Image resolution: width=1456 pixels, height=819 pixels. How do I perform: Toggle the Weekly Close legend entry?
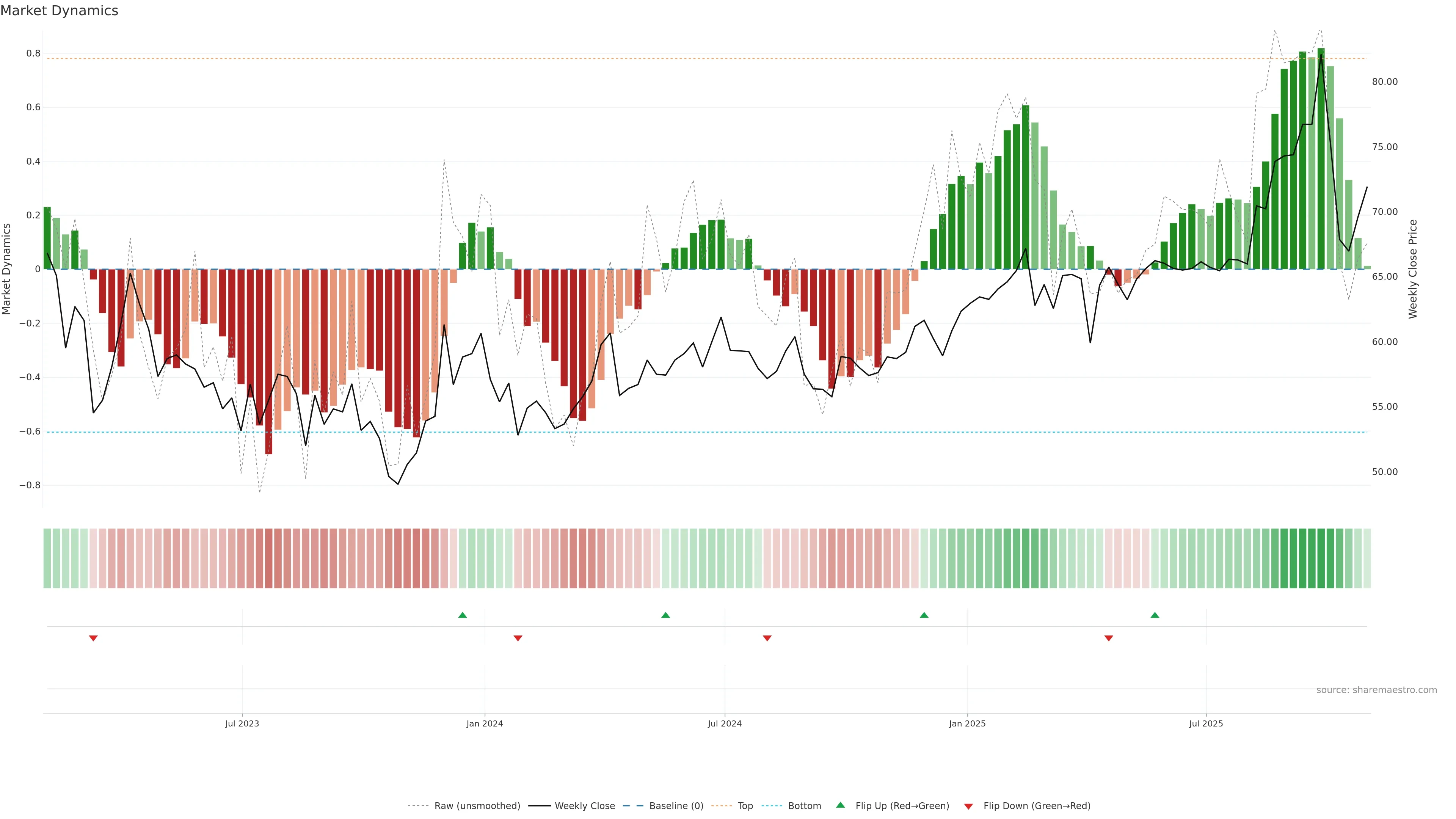coord(584,806)
